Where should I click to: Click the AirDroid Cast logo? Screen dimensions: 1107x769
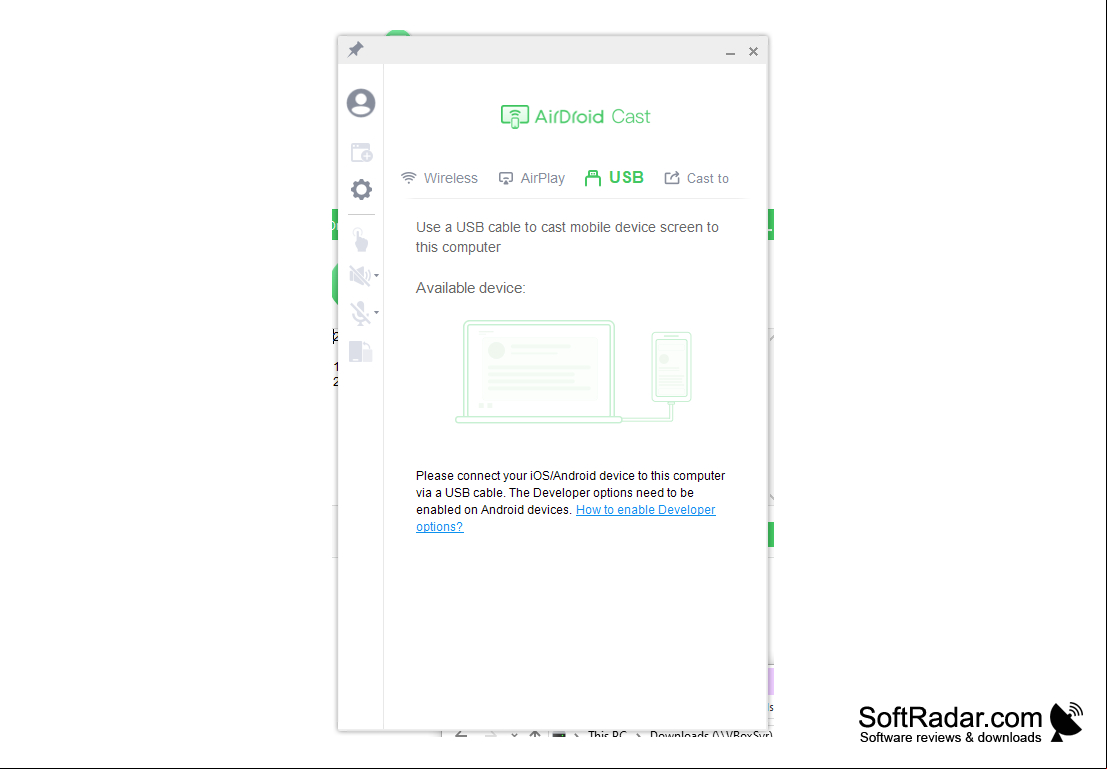[x=575, y=117]
